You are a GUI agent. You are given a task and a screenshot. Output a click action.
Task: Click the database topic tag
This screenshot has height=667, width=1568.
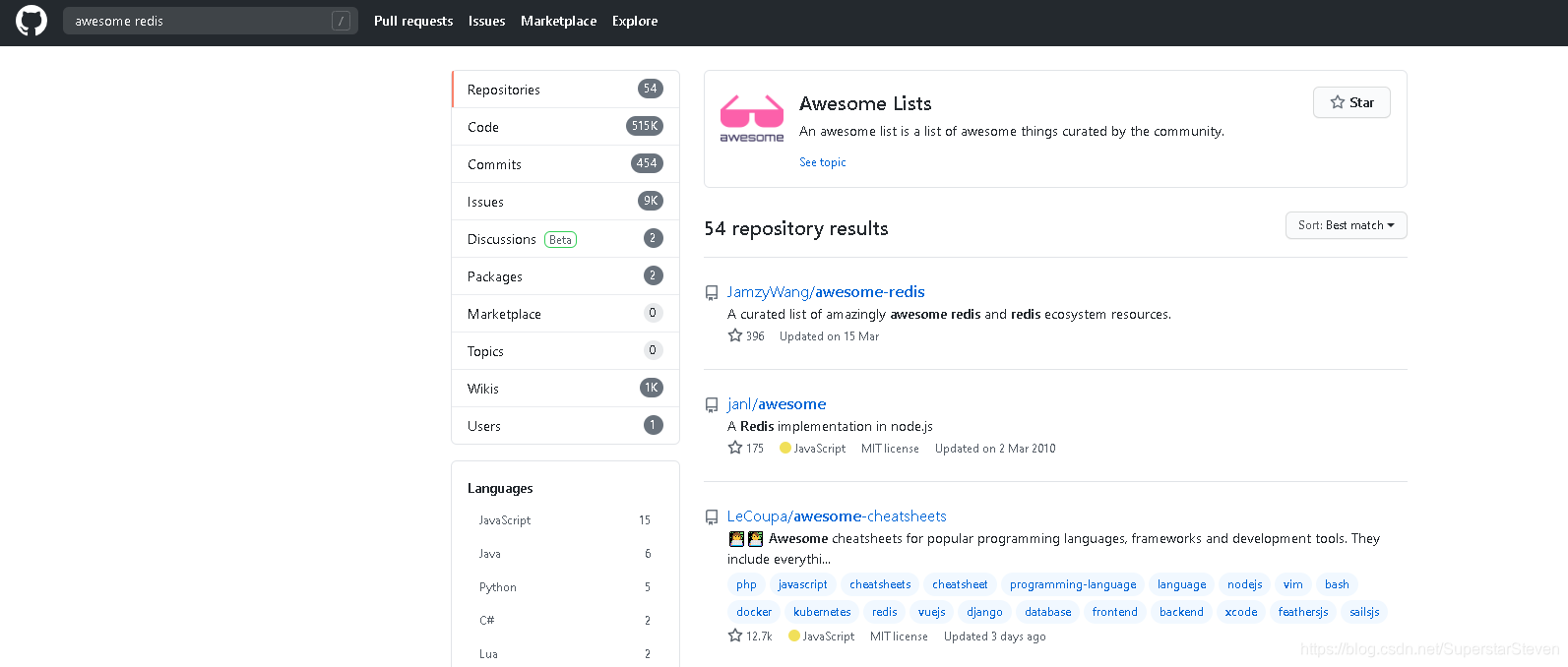click(x=1047, y=612)
